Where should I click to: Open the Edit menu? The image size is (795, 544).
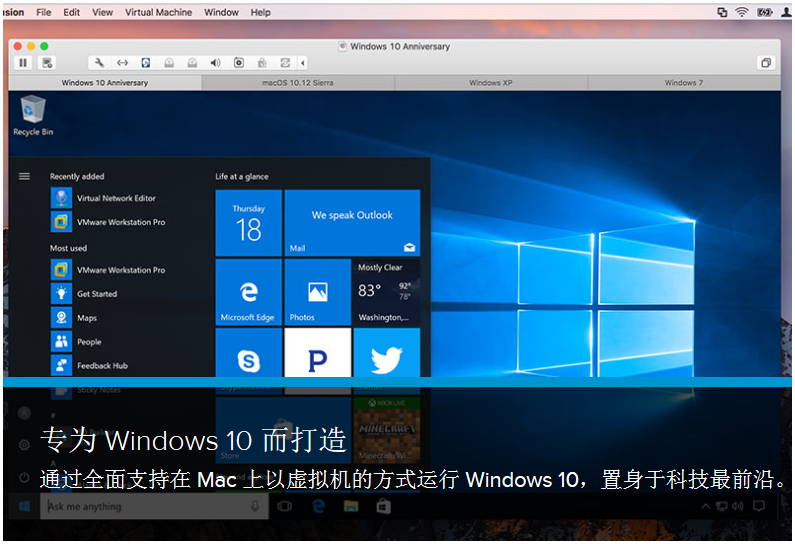pos(71,12)
